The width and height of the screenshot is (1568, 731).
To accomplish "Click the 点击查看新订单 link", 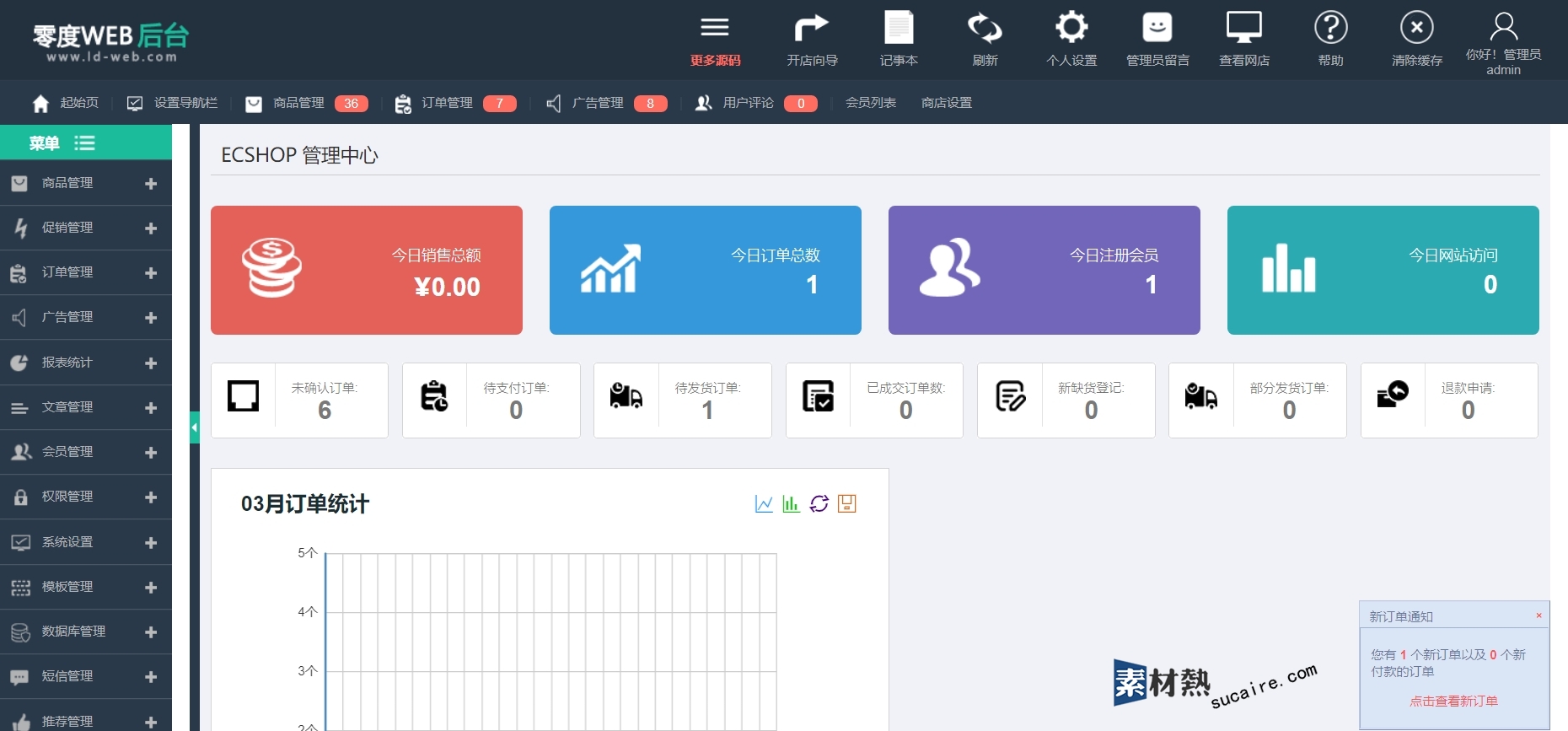I will tap(1453, 701).
